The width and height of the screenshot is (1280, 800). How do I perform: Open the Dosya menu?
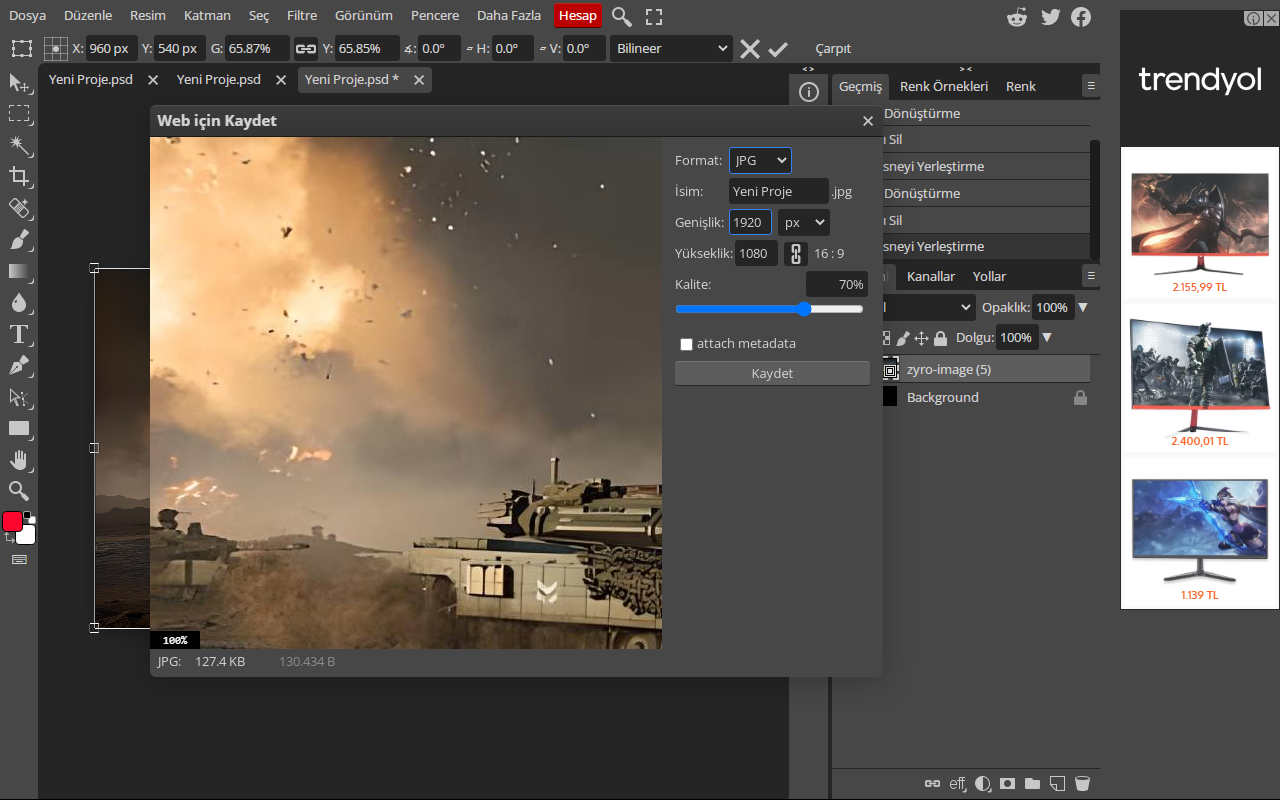[28, 15]
